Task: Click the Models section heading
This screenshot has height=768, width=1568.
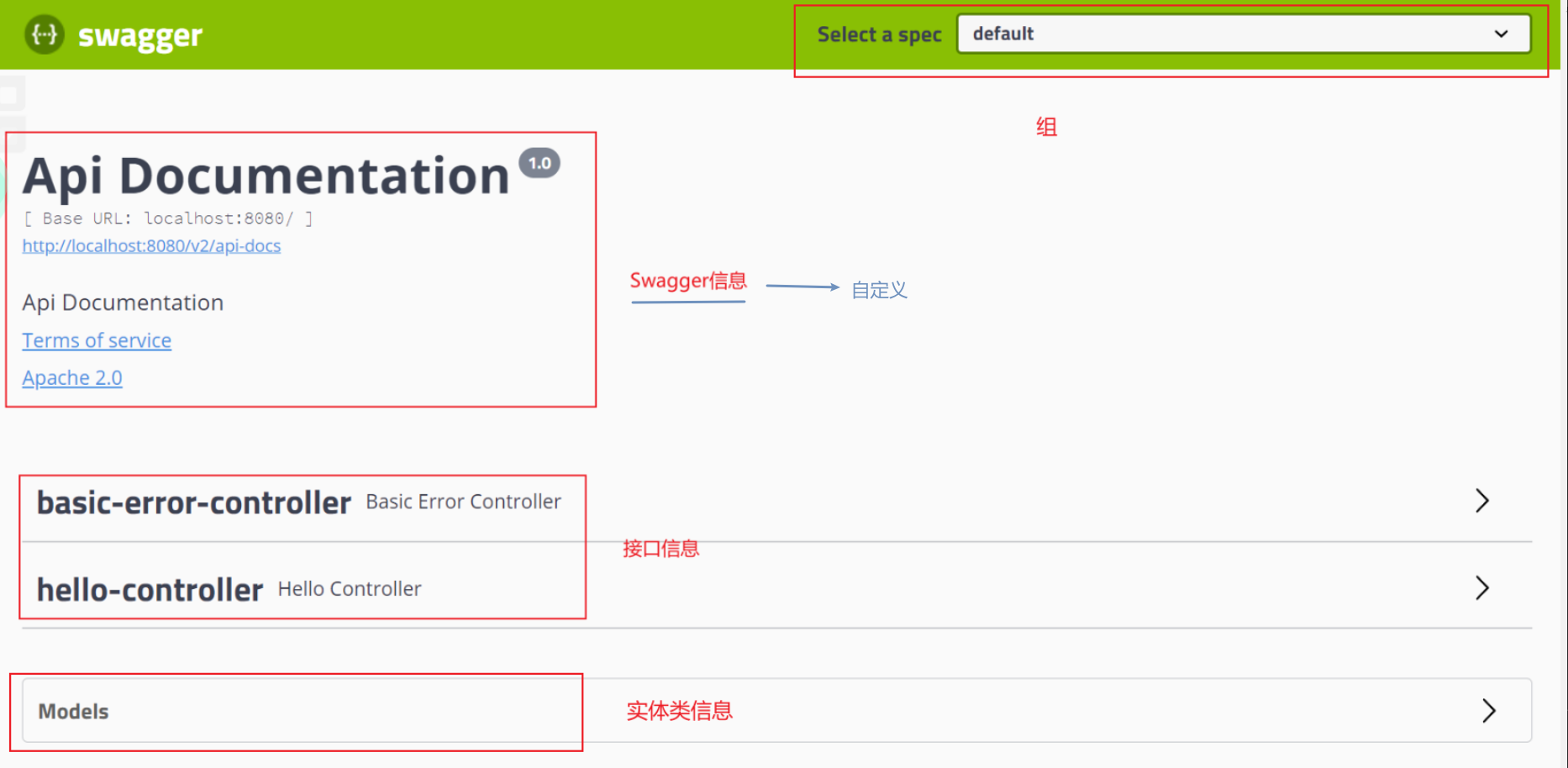Action: click(x=72, y=711)
